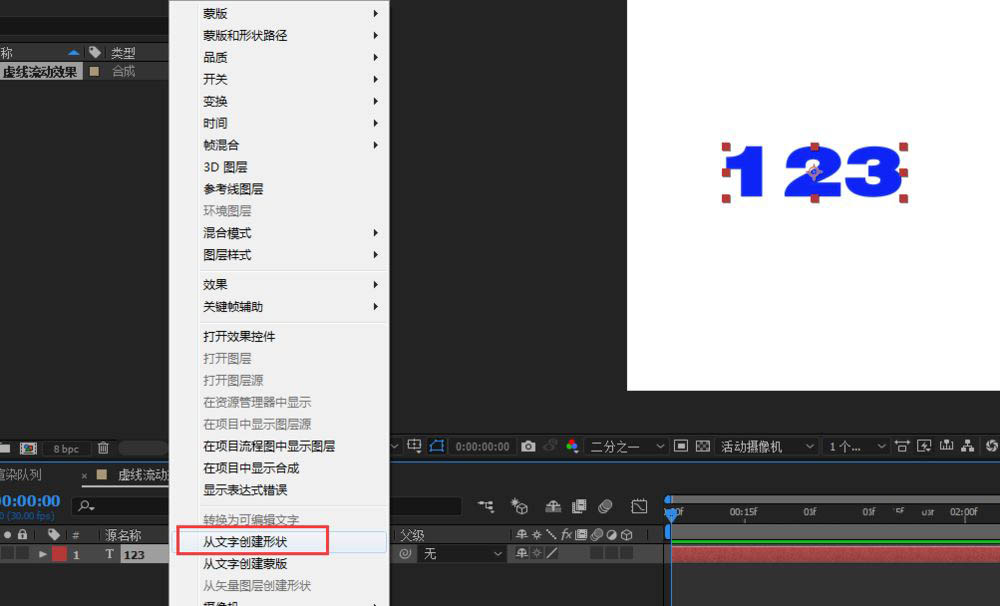Viewport: 1000px width, 606px height.
Task: Toggle Shy for the 123 layer
Action: click(521, 553)
